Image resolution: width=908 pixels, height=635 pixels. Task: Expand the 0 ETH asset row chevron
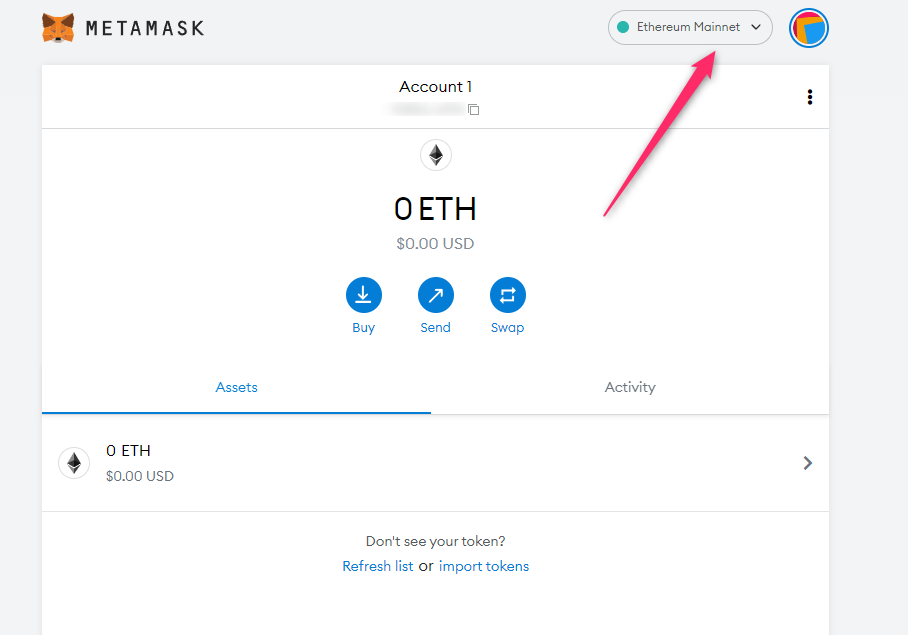point(808,463)
